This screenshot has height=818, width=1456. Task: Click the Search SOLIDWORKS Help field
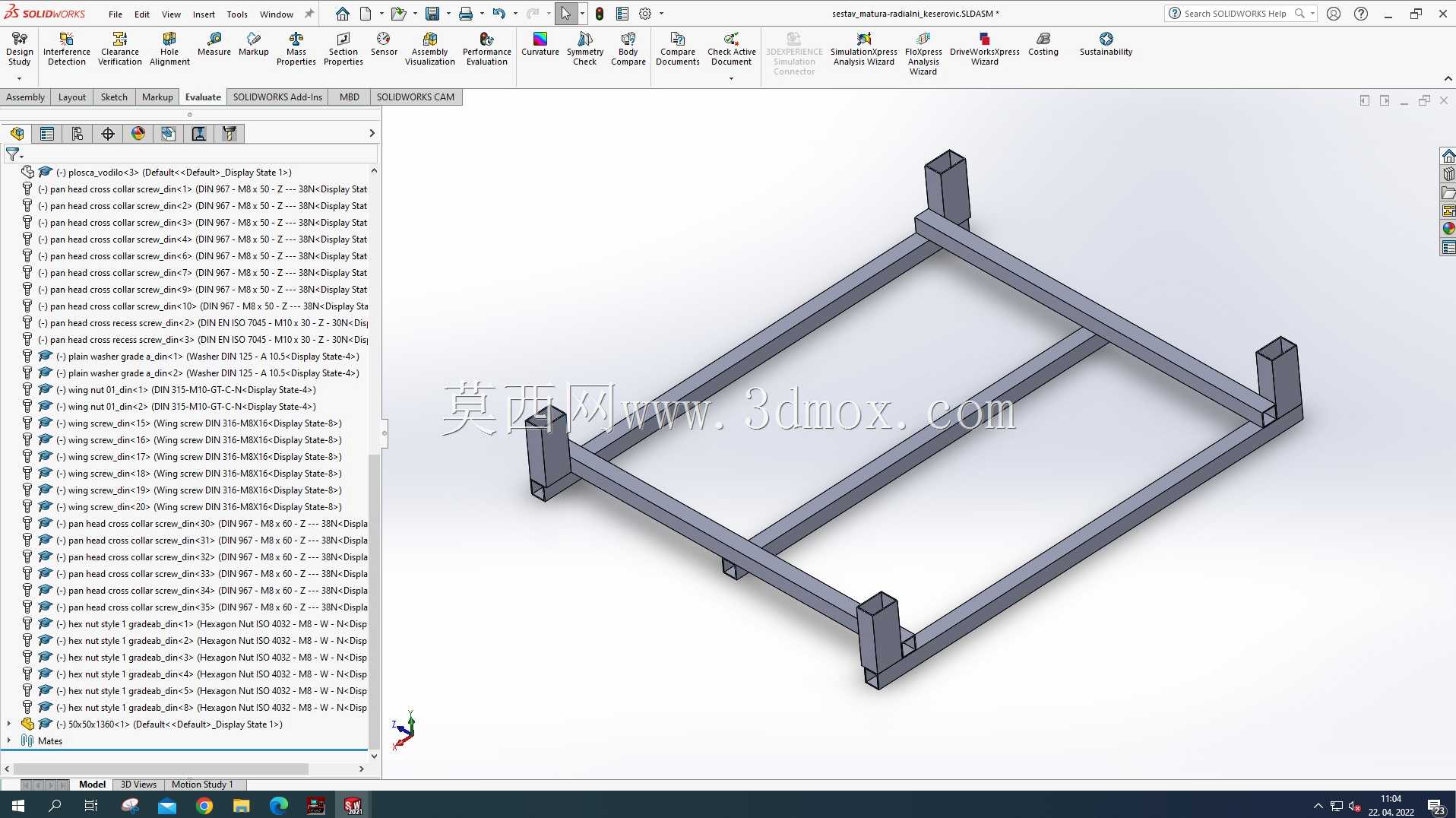point(1234,14)
